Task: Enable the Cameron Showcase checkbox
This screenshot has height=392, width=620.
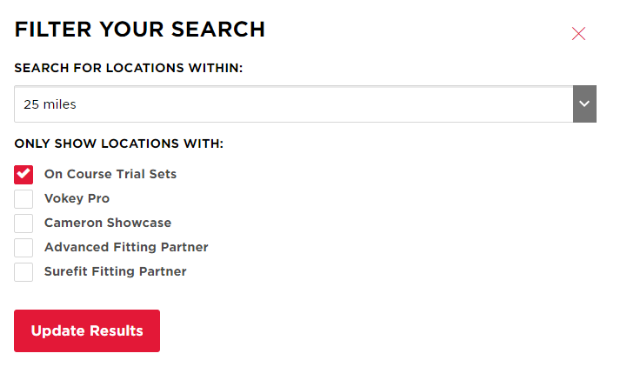Action: 23,223
